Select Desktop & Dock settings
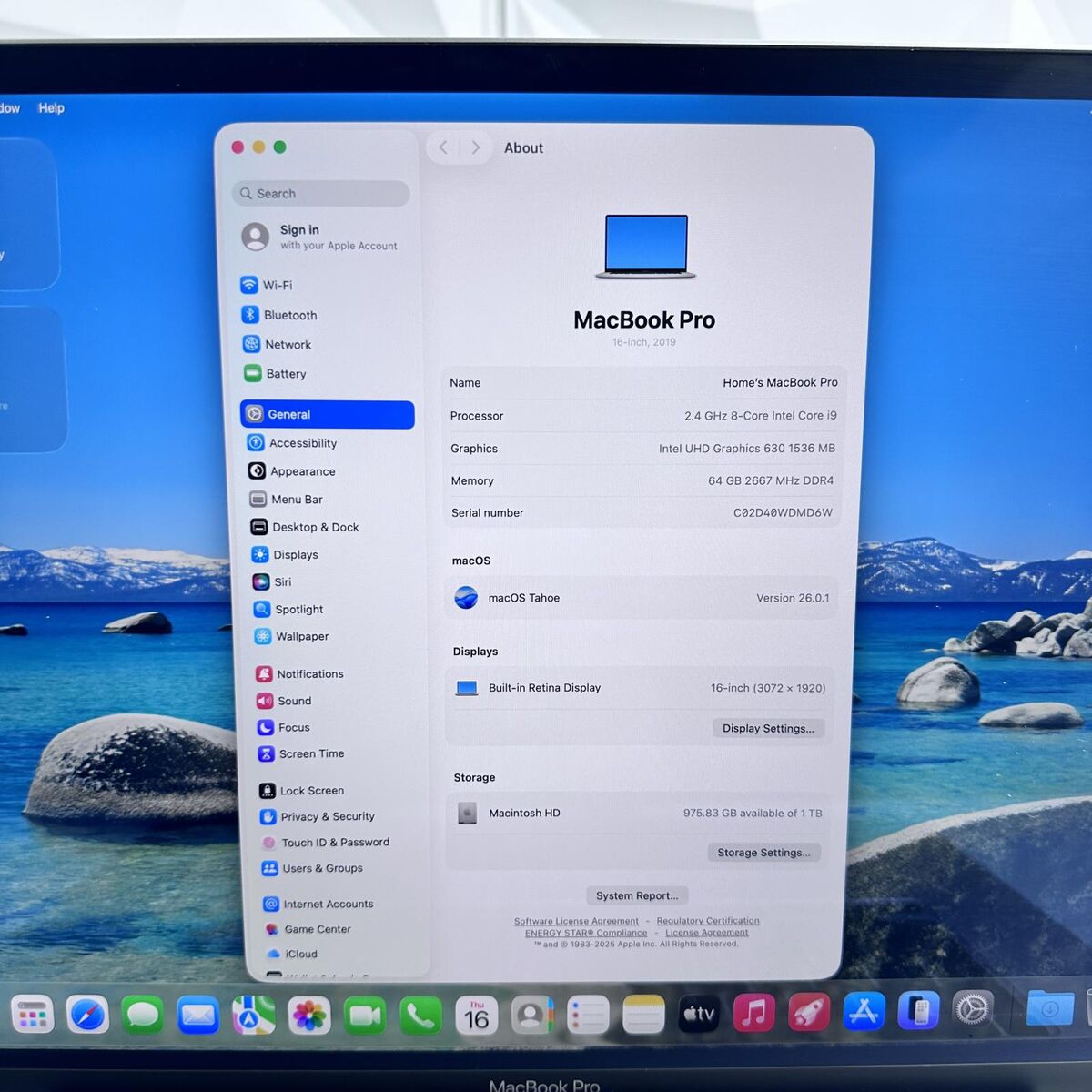 315,527
